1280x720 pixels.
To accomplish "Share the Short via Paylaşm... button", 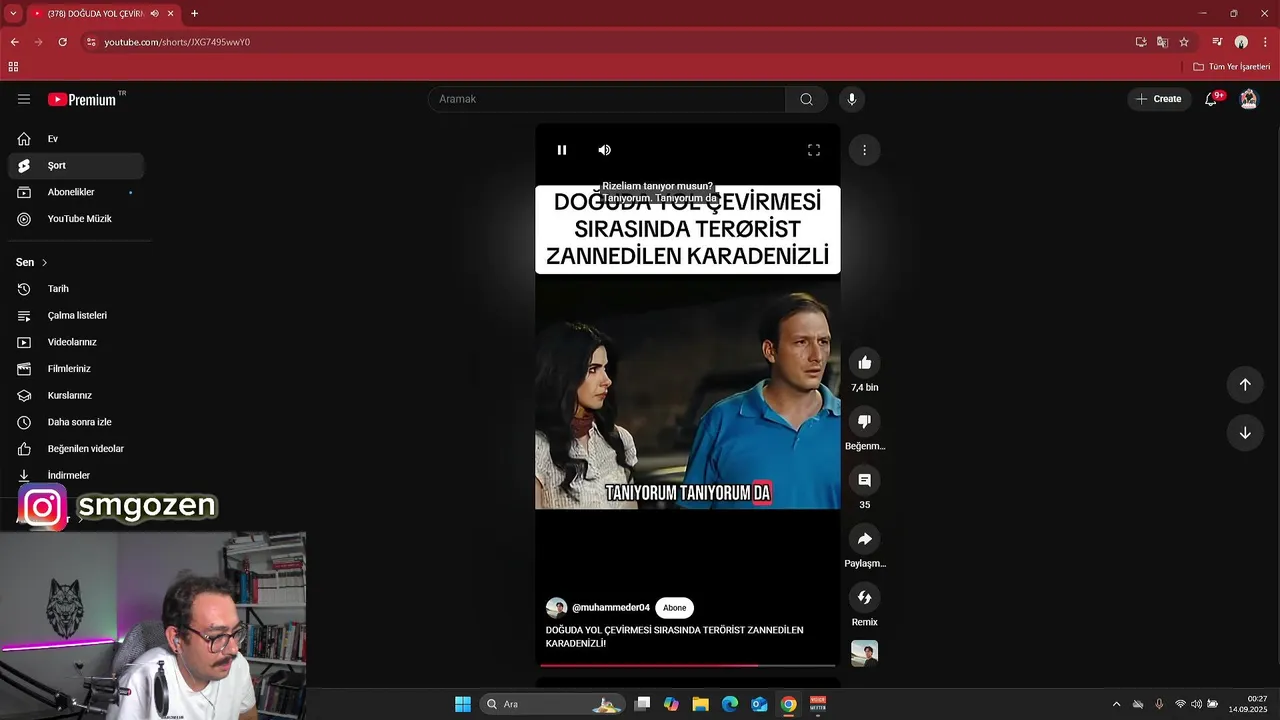I will [865, 539].
